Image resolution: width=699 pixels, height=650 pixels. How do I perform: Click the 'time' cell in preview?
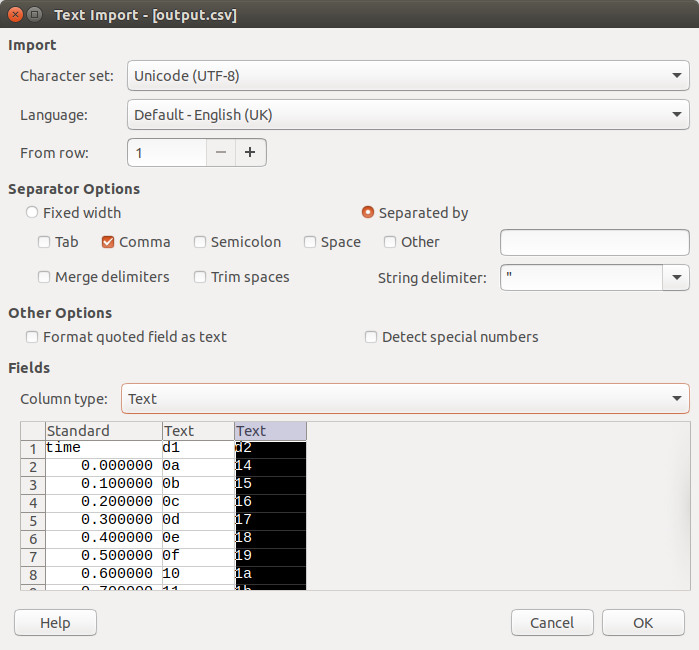[104, 448]
